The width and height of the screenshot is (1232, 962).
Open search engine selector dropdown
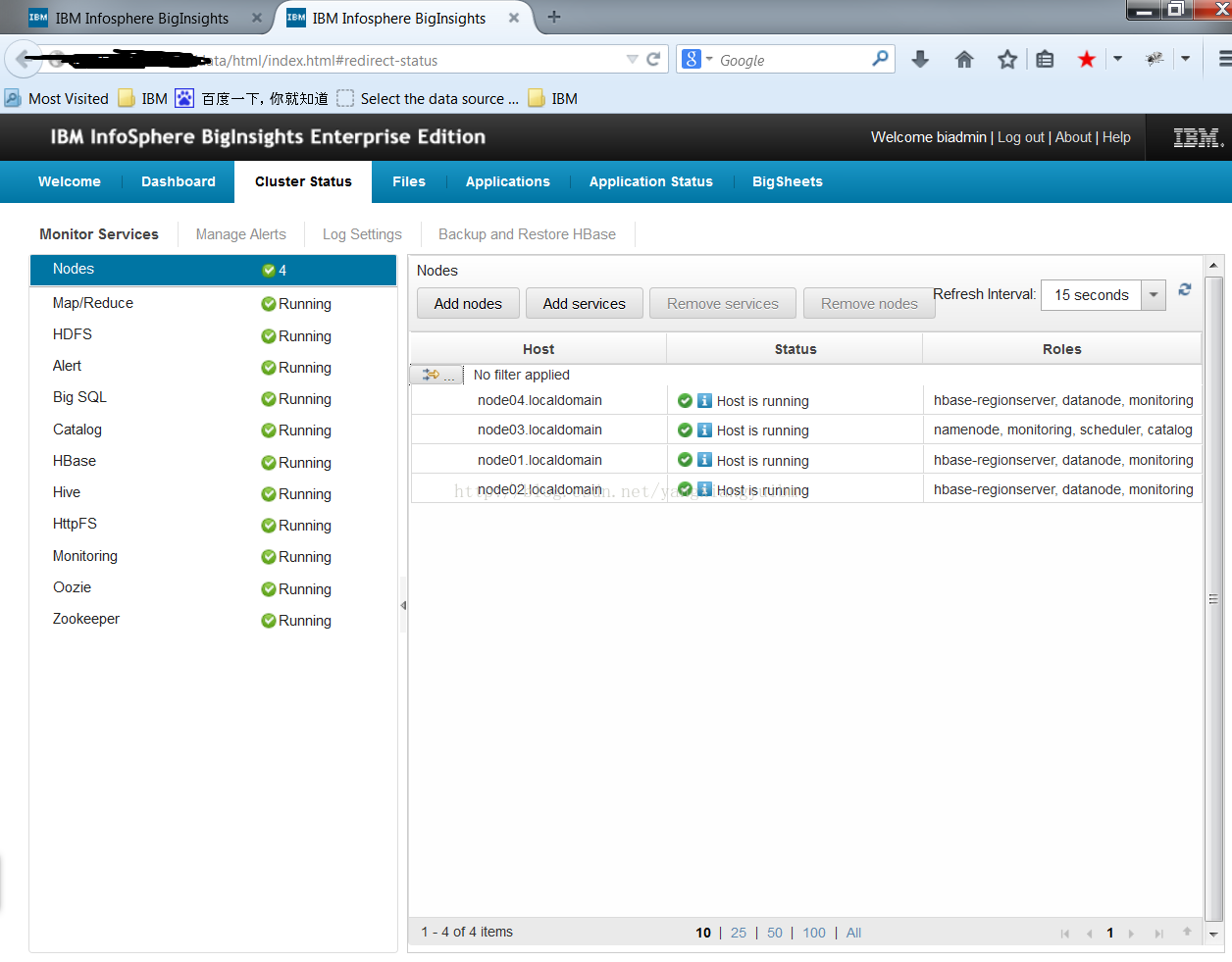pos(709,59)
